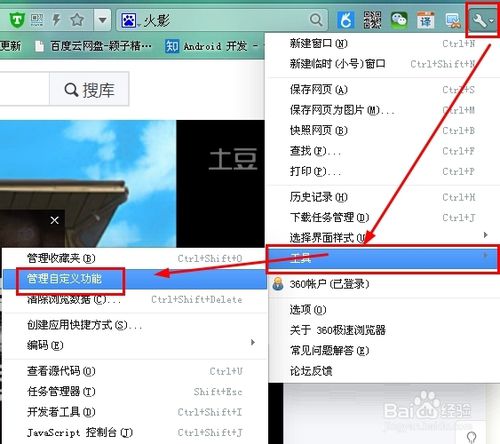The height and width of the screenshot is (444, 500).
Task: Open the wrench tools menu button
Action: coord(482,21)
